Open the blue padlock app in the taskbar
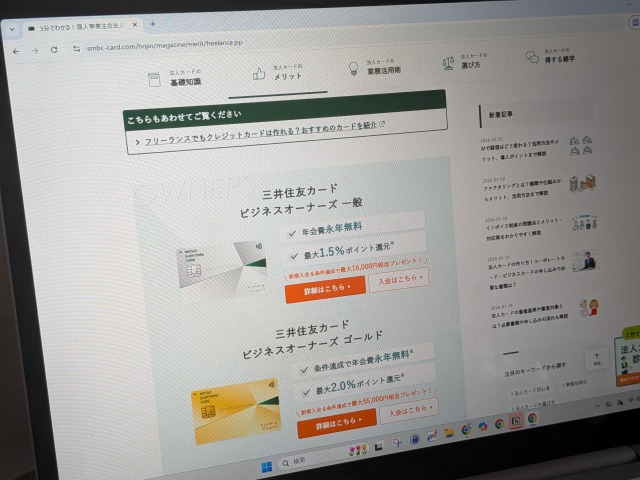This screenshot has height=480, width=640. [415, 439]
